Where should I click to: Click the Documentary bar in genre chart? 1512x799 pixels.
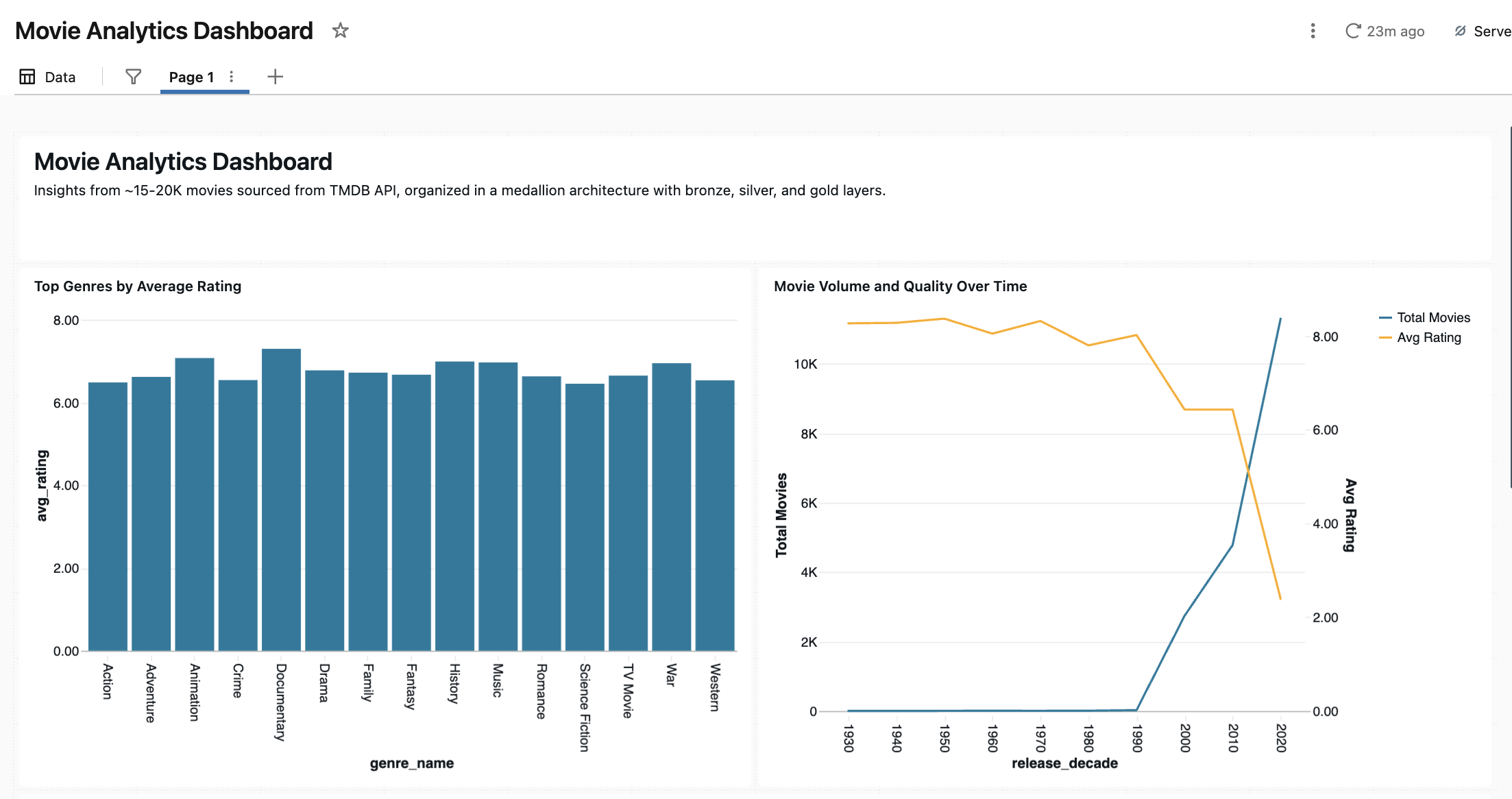(x=281, y=500)
